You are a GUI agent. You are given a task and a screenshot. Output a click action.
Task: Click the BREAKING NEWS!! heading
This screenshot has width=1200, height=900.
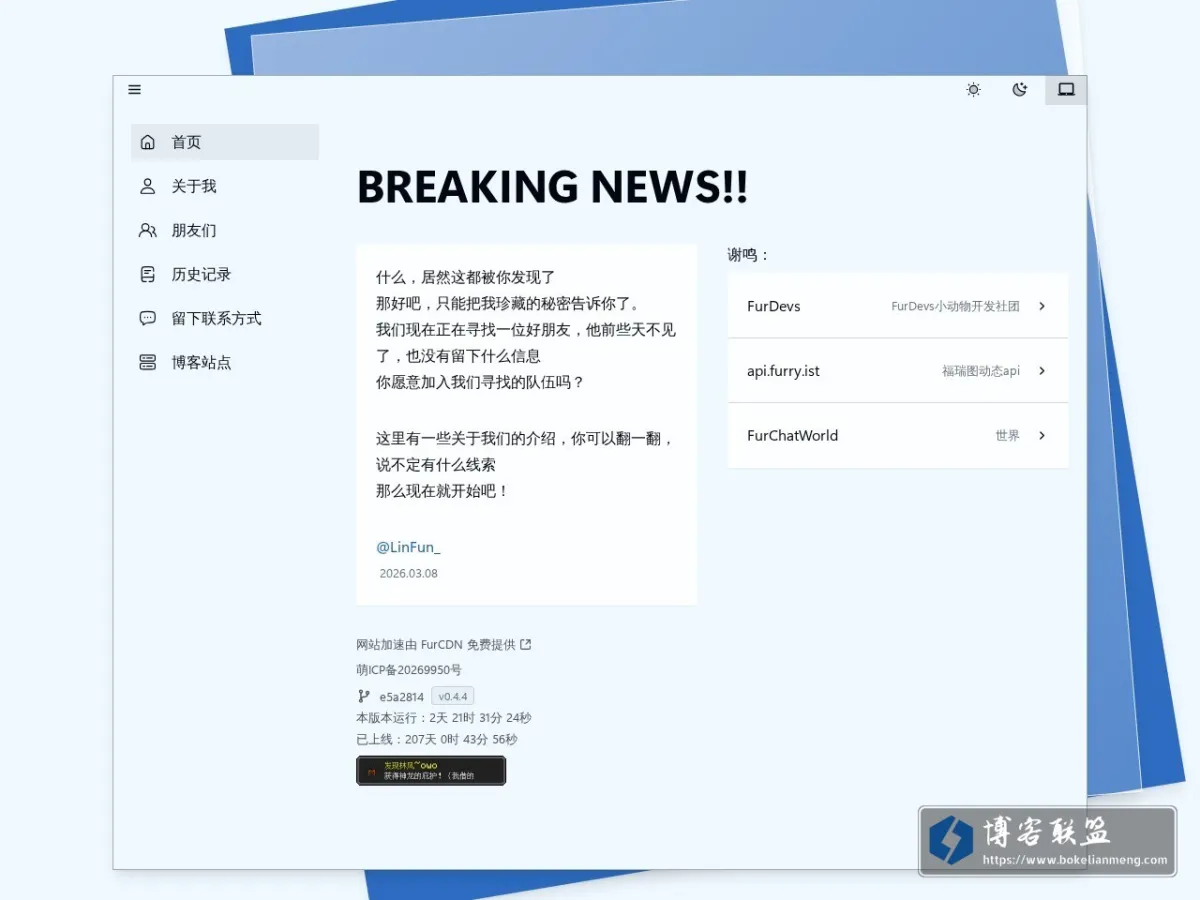tap(552, 187)
